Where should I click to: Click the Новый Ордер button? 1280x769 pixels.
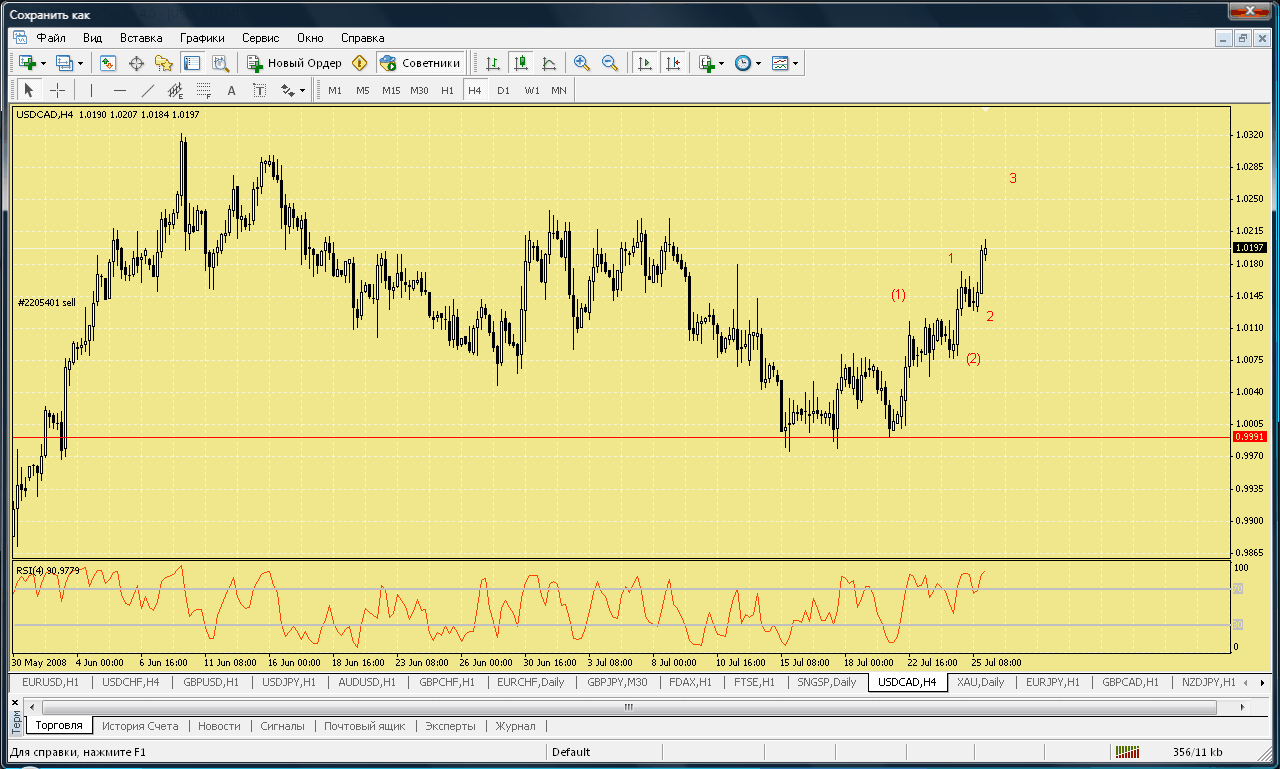pyautogui.click(x=295, y=63)
